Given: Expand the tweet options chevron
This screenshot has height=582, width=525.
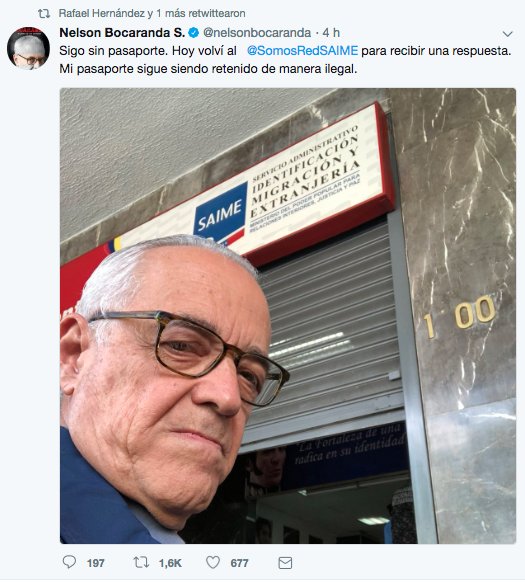Looking at the screenshot, I should tap(507, 34).
